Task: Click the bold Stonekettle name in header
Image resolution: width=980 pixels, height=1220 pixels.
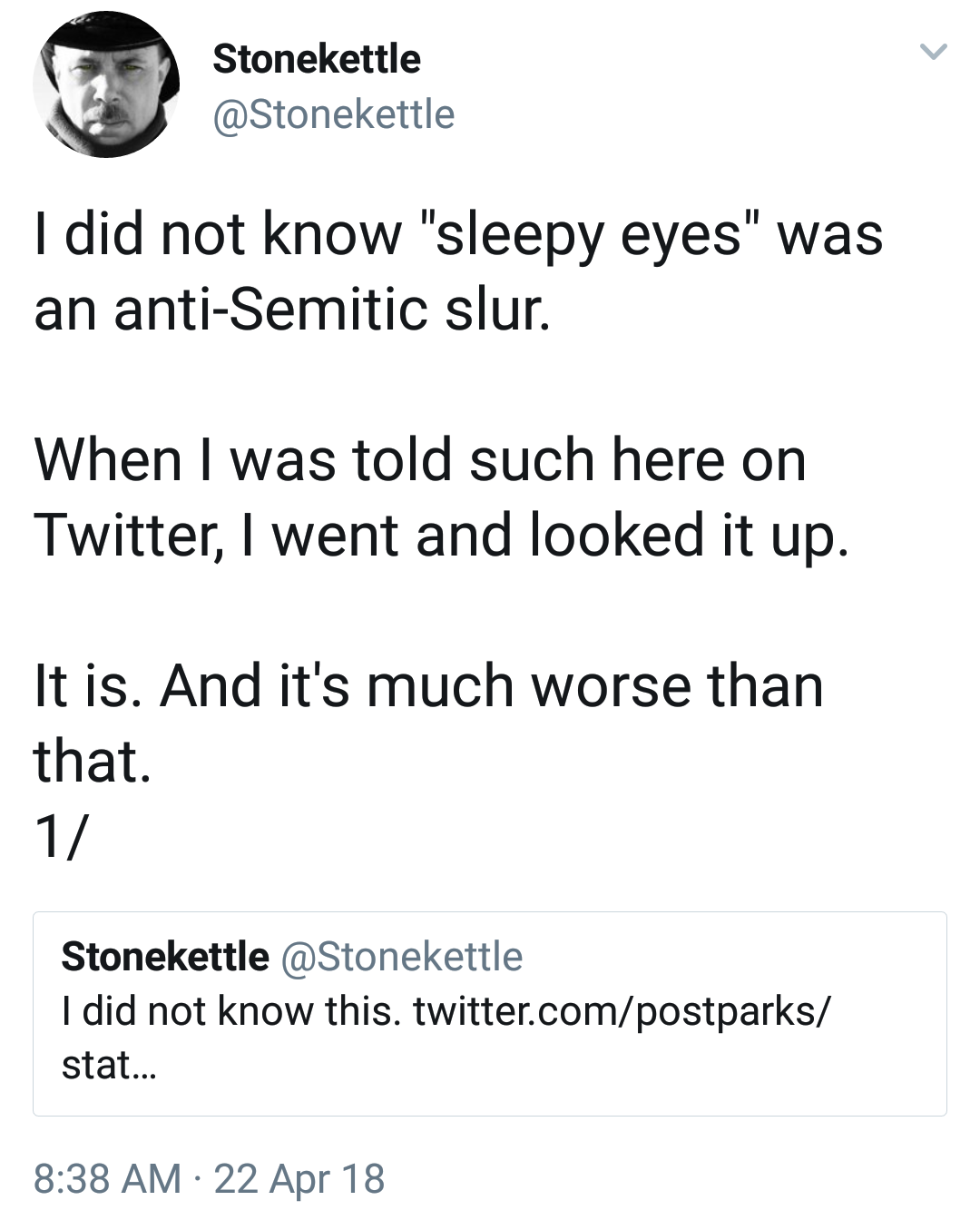Action: click(316, 60)
